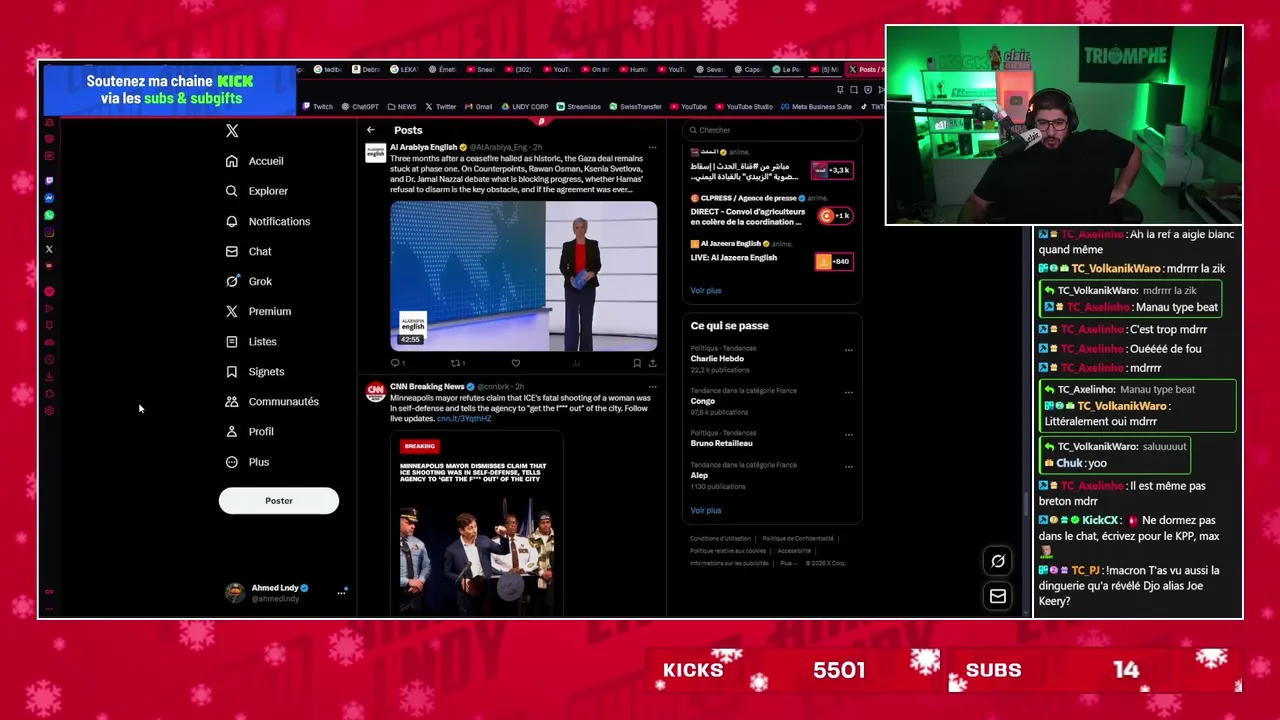This screenshot has height=720, width=1280.
Task: Click the Ahmed Lndy profile avatar
Action: coord(235,592)
